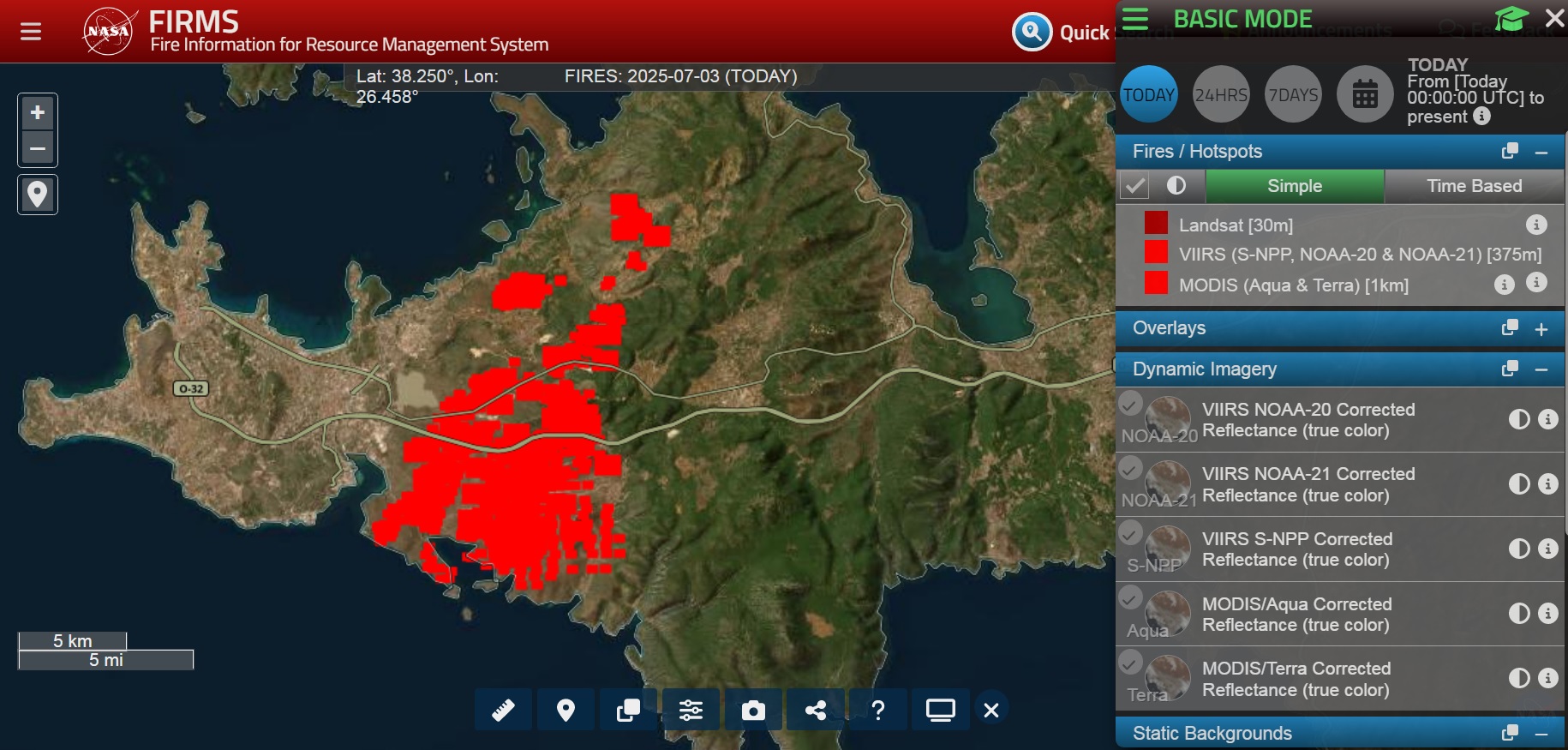The image size is (1568, 750).
Task: Click the 5 km scale bar
Action: click(x=73, y=641)
